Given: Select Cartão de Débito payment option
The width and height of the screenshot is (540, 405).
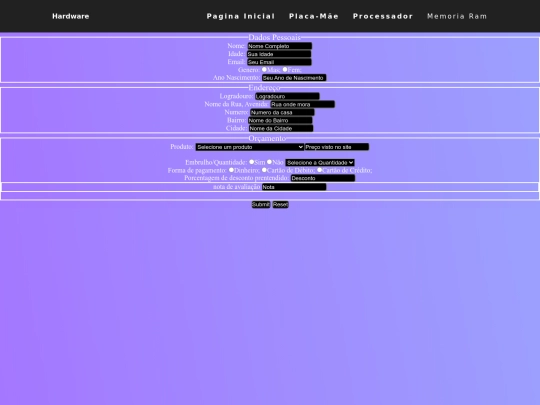Looking at the screenshot, I should pyautogui.click(x=264, y=170).
